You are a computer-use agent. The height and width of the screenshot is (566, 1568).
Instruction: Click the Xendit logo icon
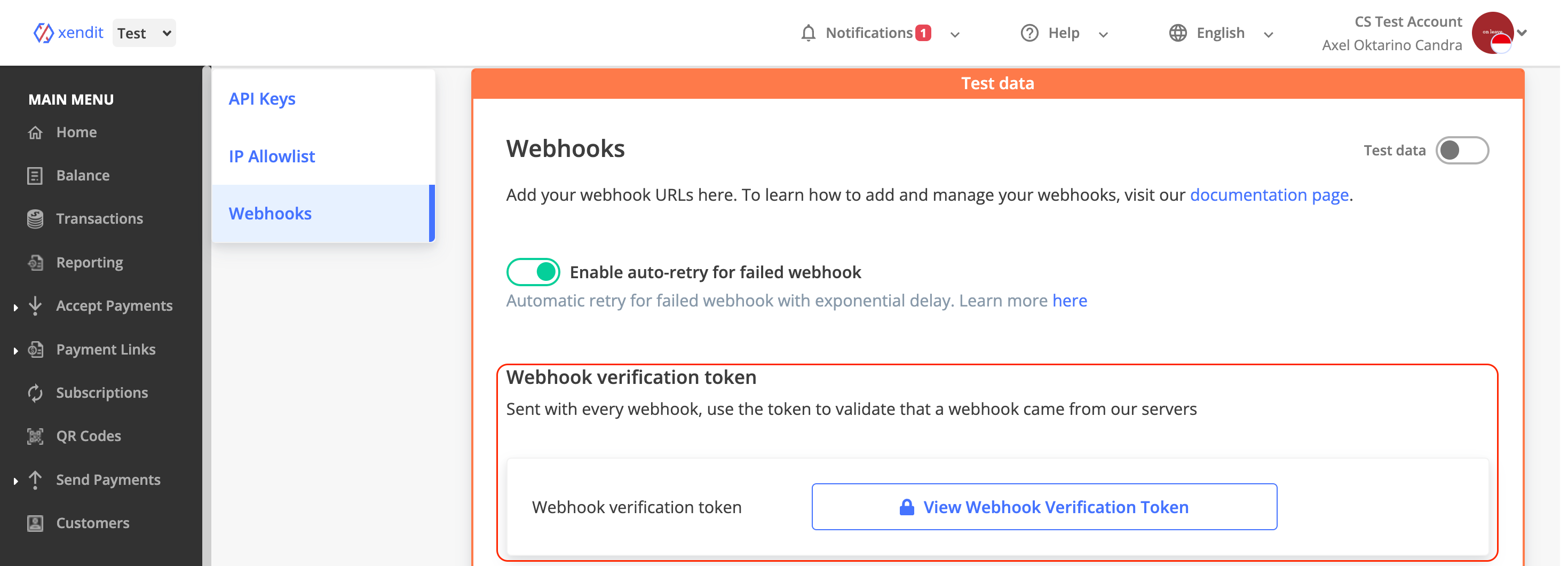coord(43,33)
